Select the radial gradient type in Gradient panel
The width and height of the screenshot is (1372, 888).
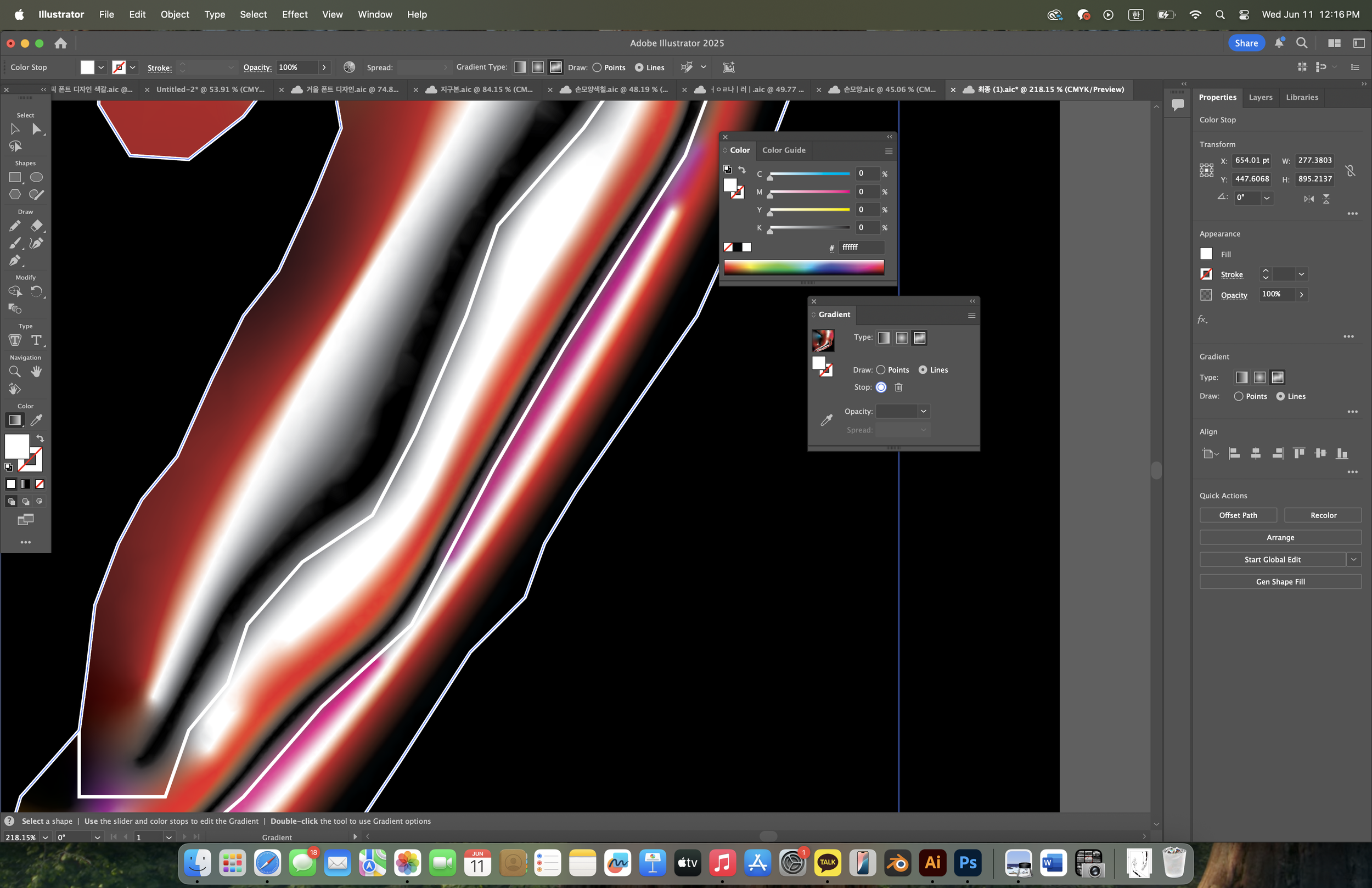click(902, 338)
